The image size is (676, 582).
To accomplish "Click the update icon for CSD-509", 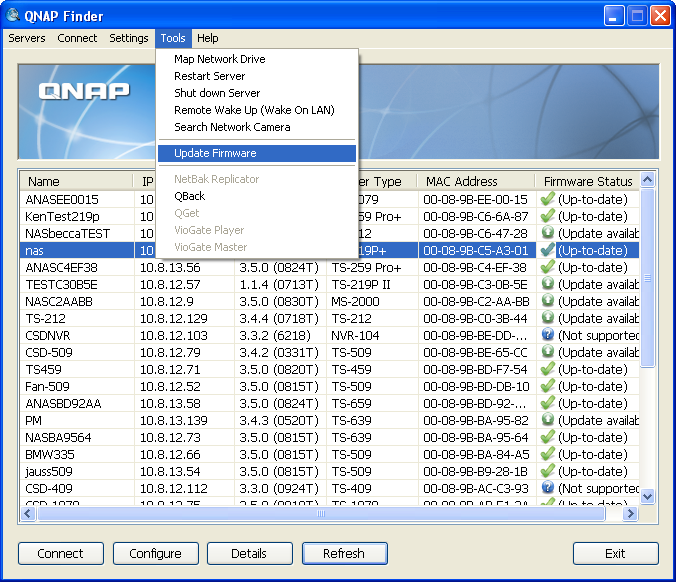I will [x=547, y=351].
